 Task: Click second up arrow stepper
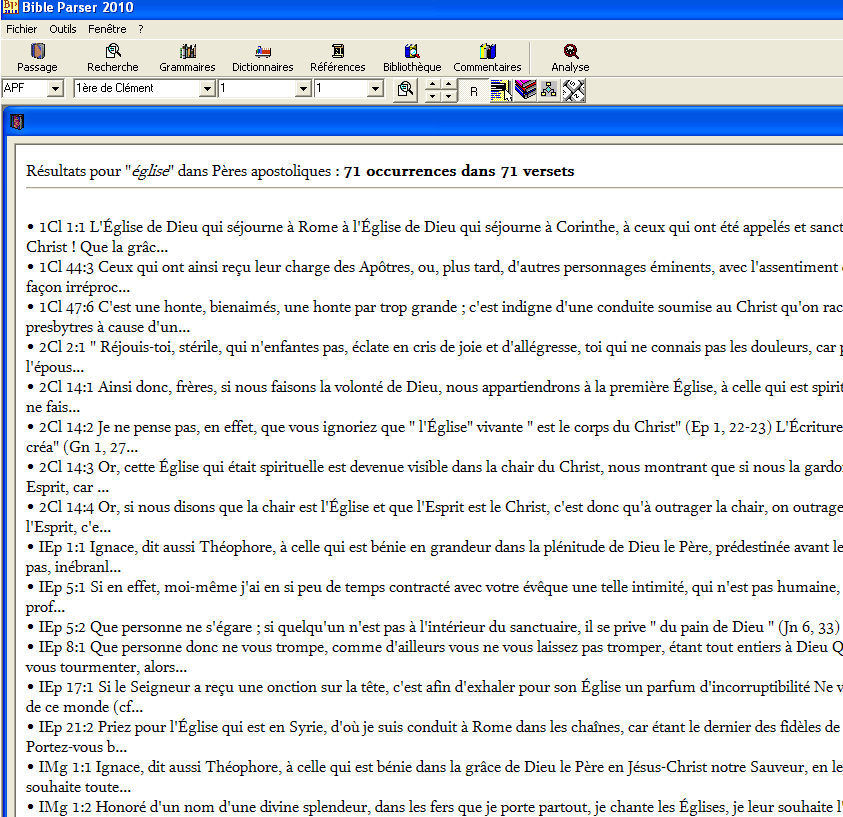448,84
